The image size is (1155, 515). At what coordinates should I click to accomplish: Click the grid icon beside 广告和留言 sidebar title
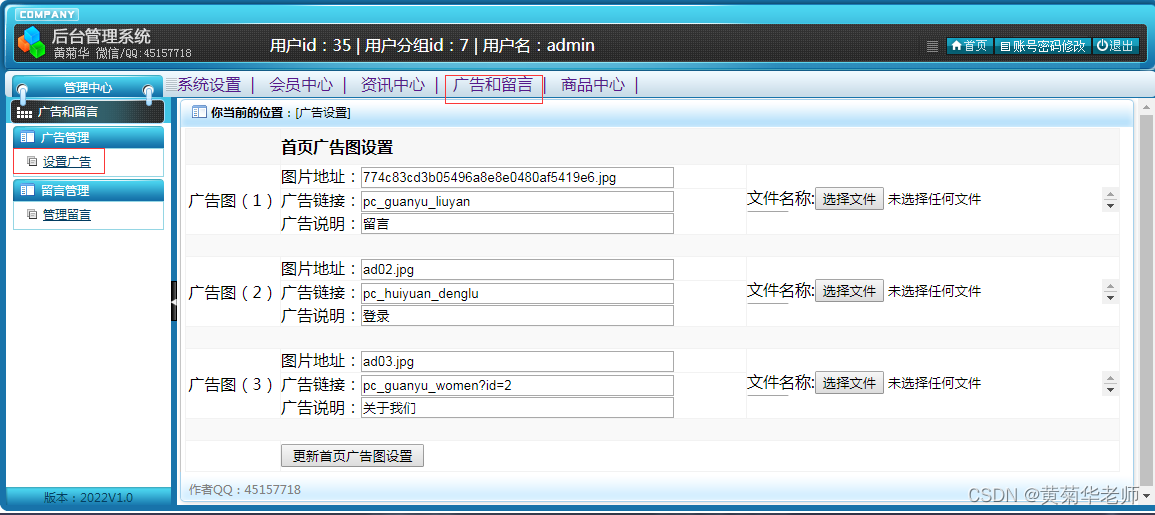click(x=24, y=113)
